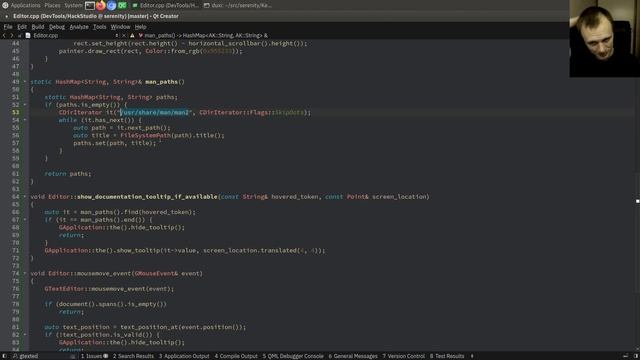
Task: Open the Debug menu
Action: pyautogui.click(x=57, y=27)
